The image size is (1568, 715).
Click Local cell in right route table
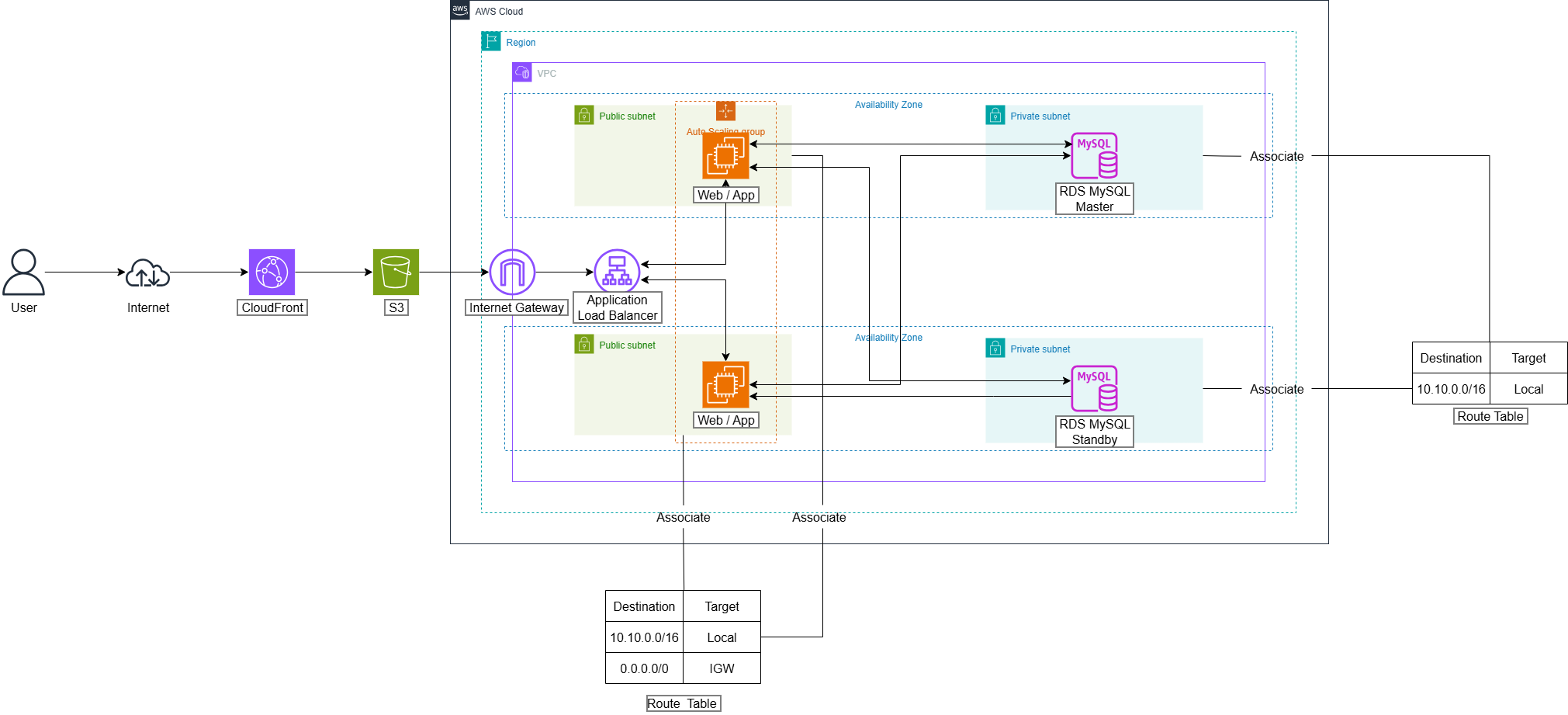click(x=1528, y=389)
